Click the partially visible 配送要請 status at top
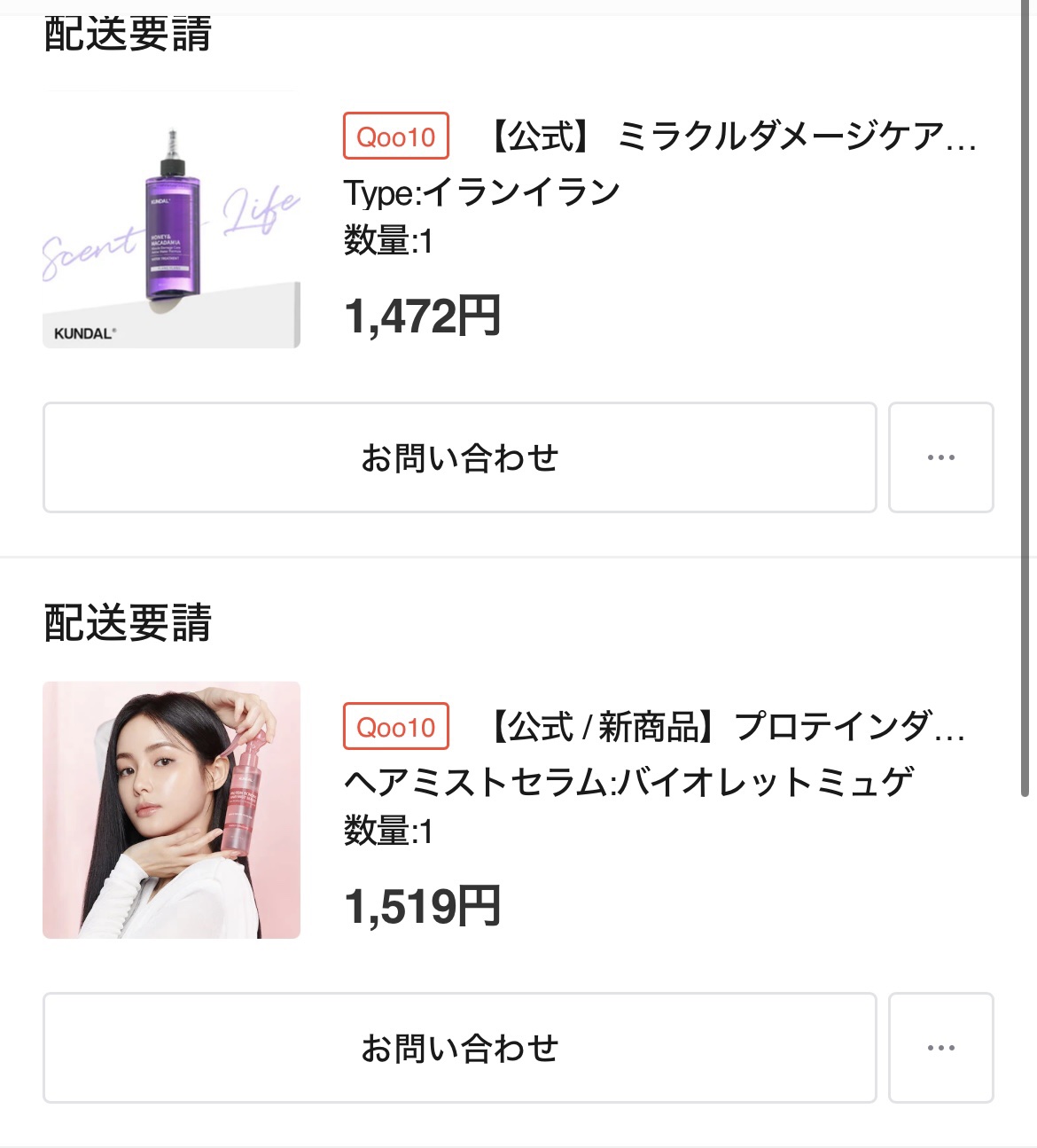The width and height of the screenshot is (1037, 1148). 128,35
